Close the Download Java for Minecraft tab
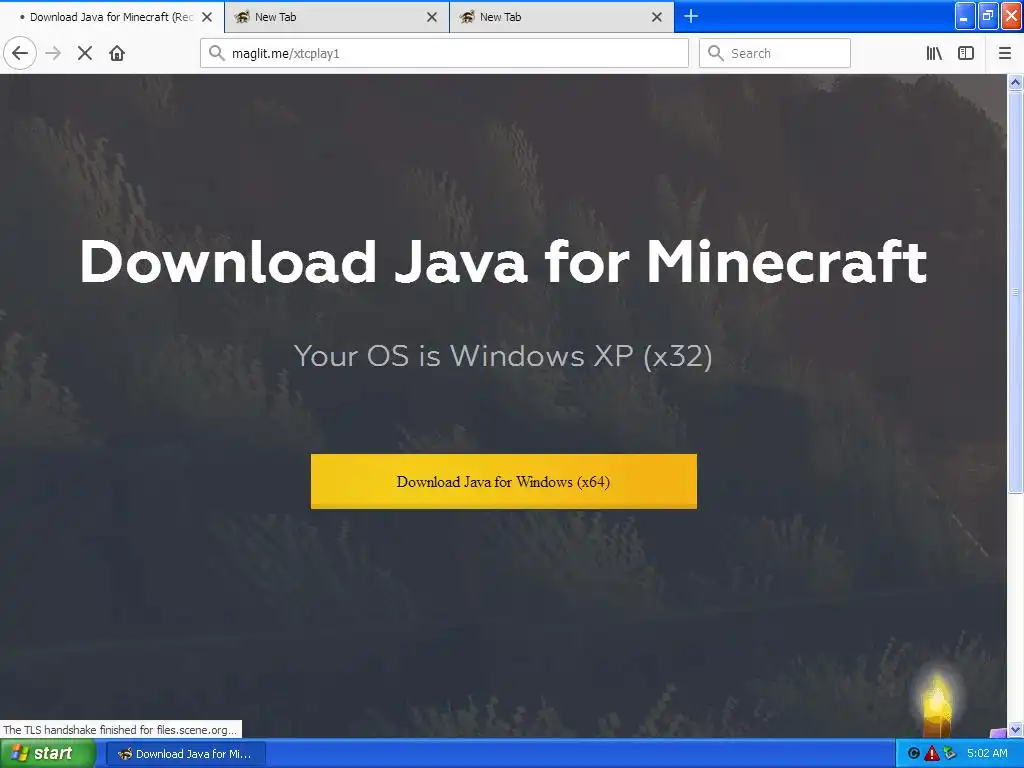Screen dimensions: 1024x768 point(207,17)
